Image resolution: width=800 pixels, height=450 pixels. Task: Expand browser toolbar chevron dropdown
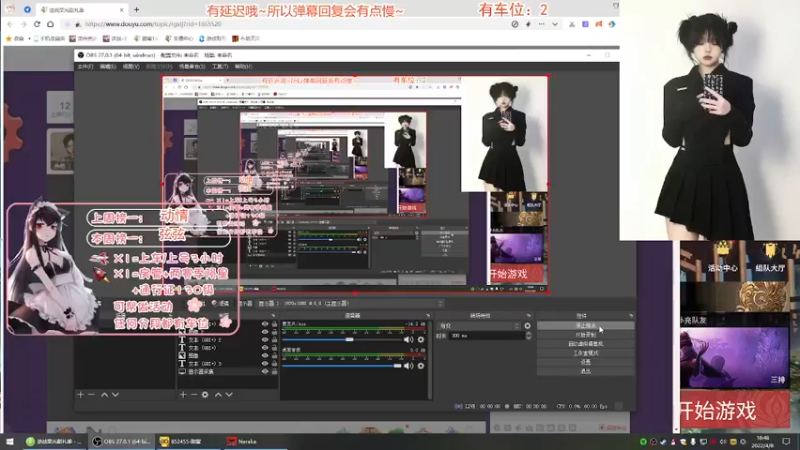pyautogui.click(x=555, y=24)
